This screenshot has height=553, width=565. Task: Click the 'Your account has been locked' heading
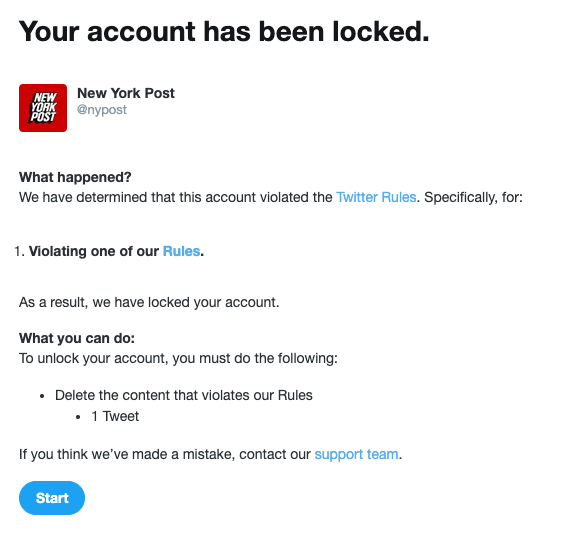coord(224,32)
